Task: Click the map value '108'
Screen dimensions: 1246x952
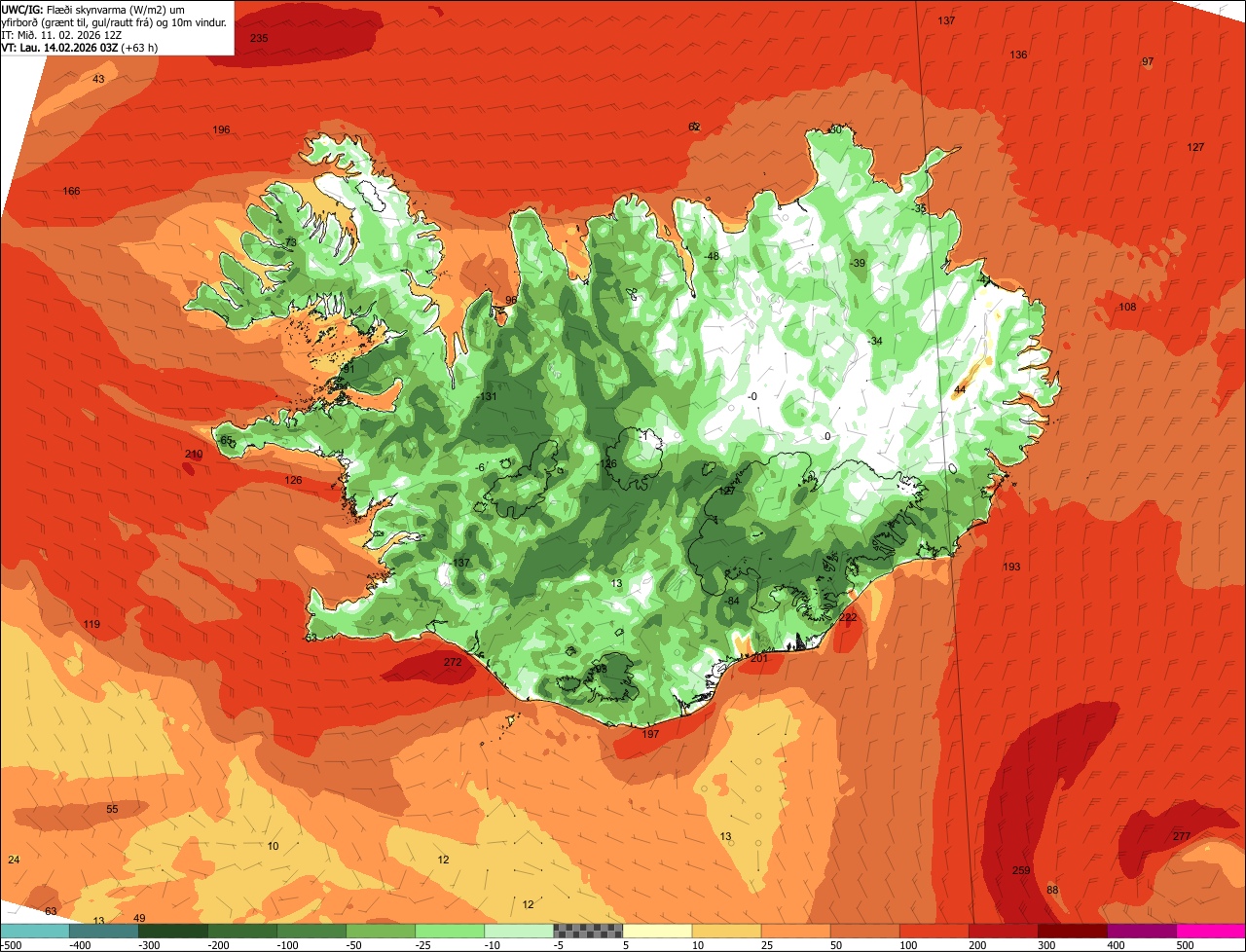Action: (1127, 308)
